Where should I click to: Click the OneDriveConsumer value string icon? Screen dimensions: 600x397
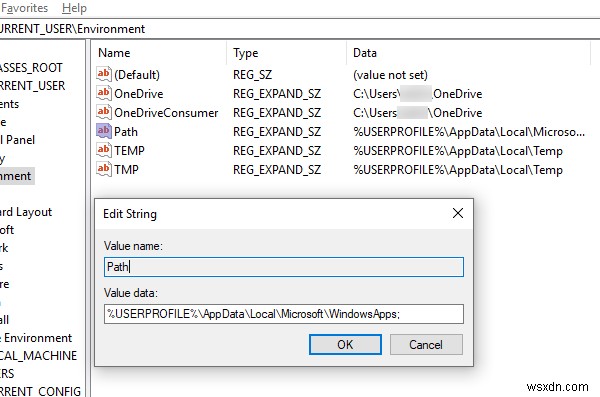pyautogui.click(x=104, y=112)
